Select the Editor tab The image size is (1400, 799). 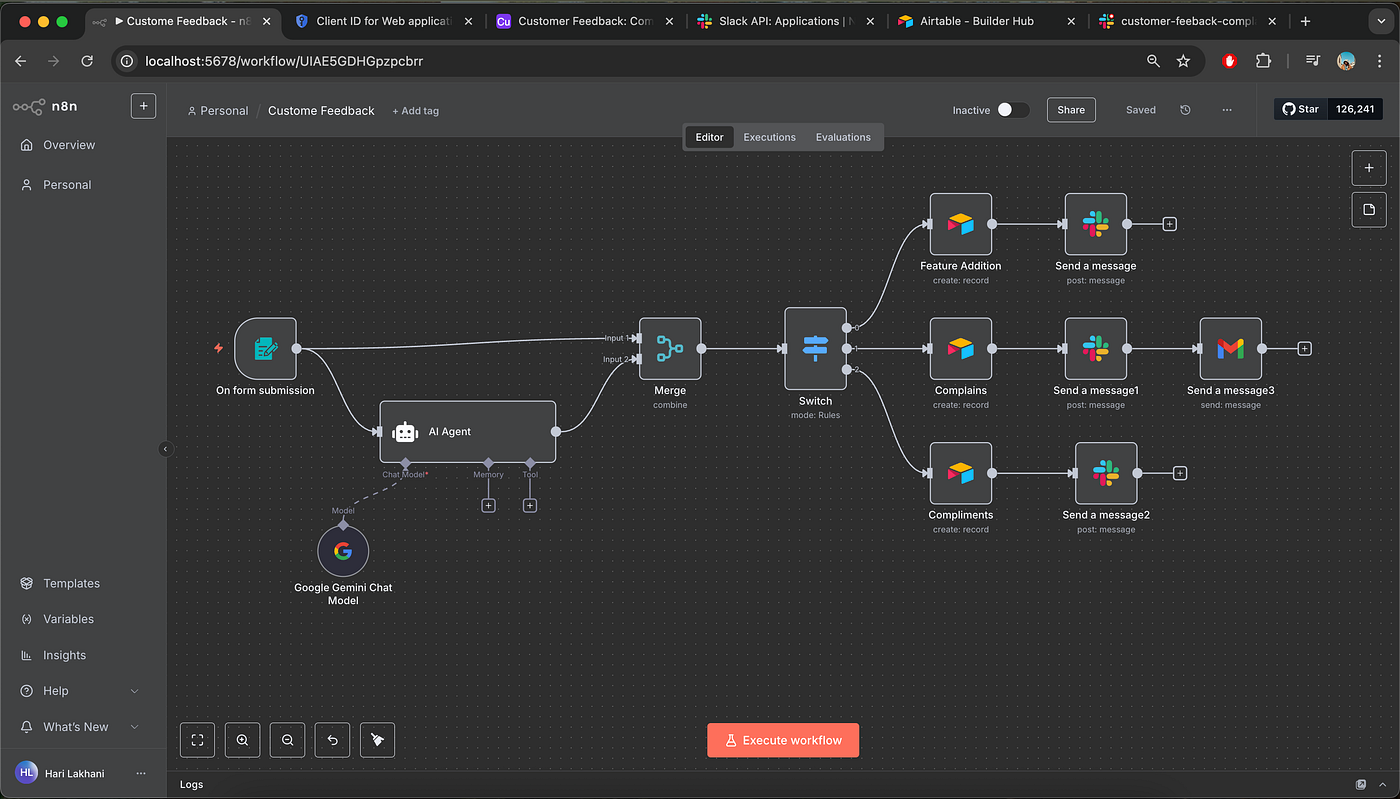click(x=709, y=137)
